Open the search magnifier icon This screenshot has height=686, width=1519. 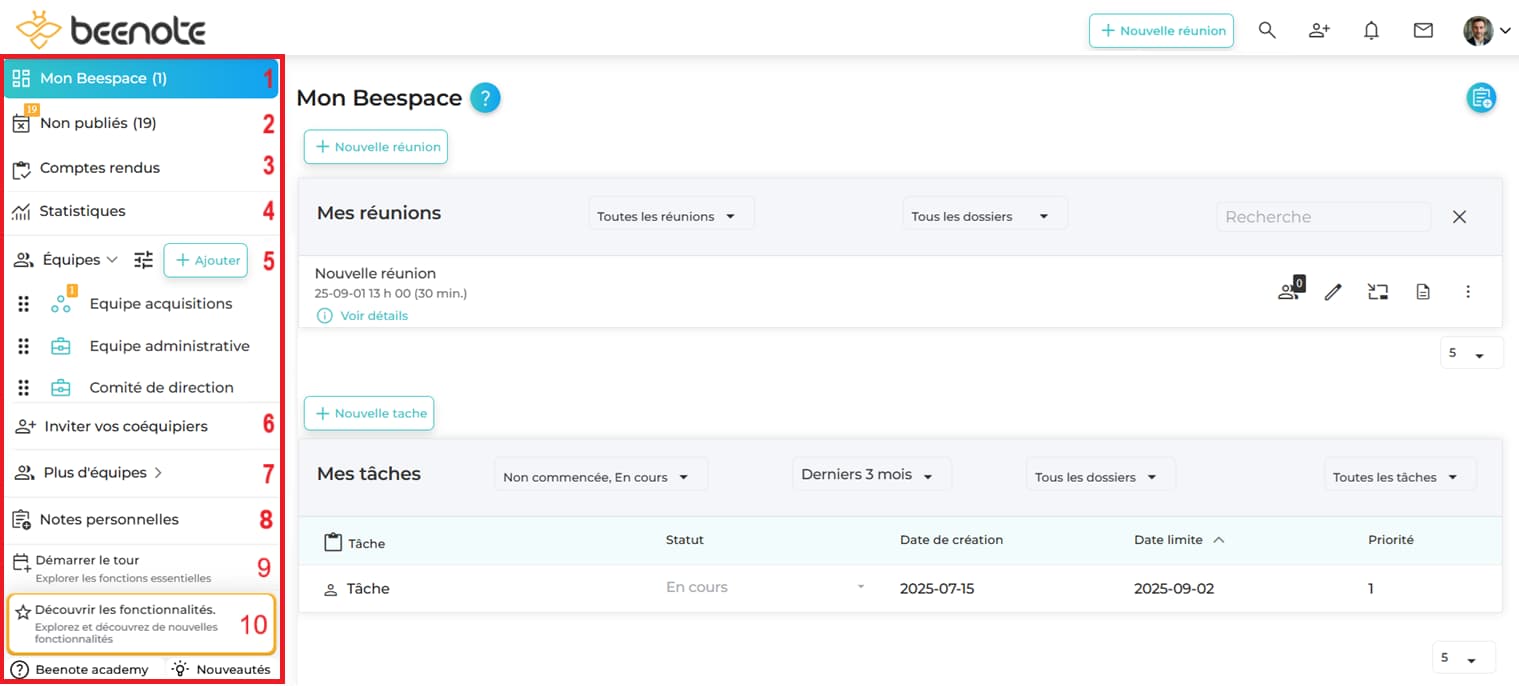(x=1267, y=30)
